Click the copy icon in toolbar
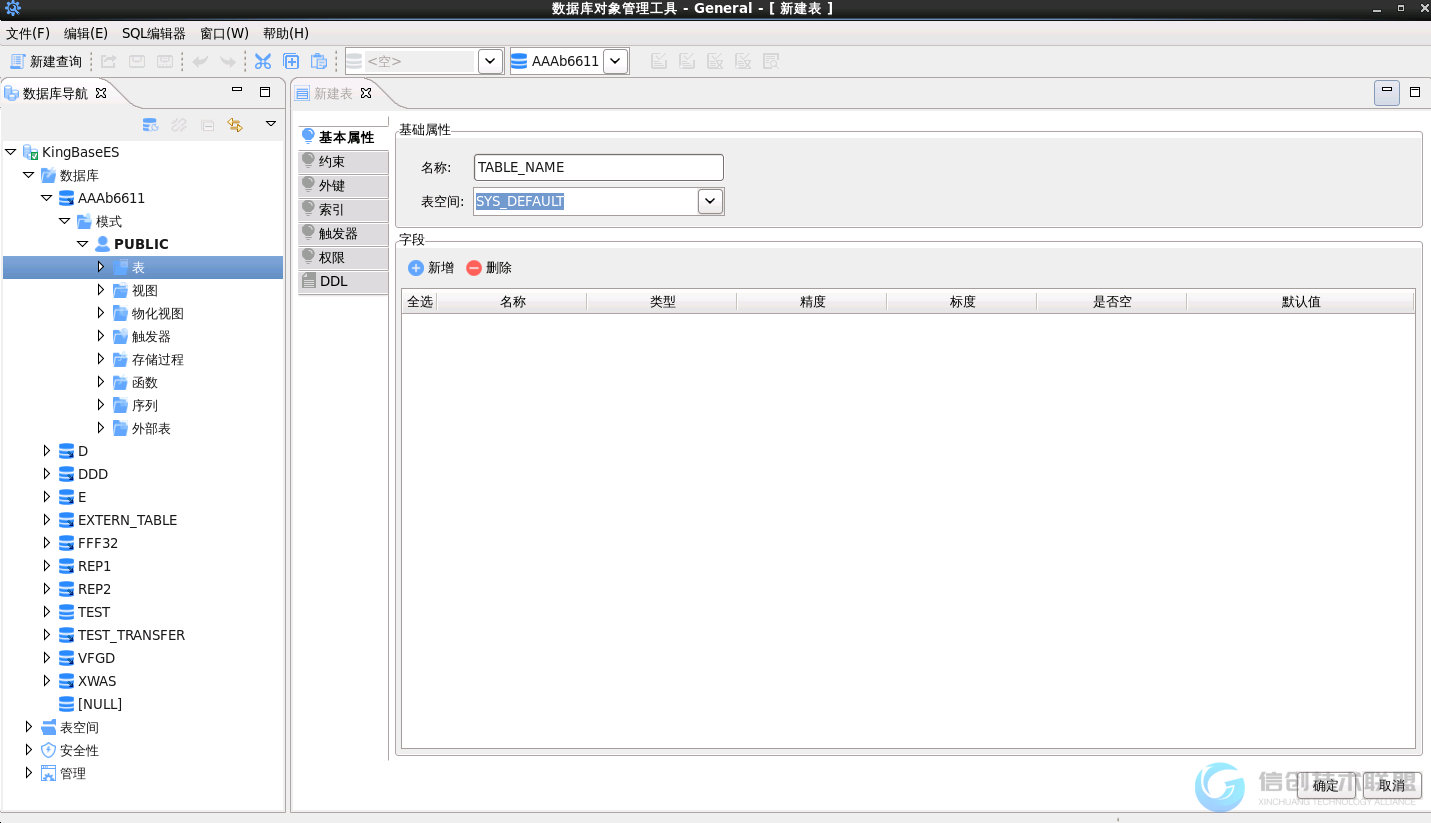The width and height of the screenshot is (1431, 823). (291, 61)
